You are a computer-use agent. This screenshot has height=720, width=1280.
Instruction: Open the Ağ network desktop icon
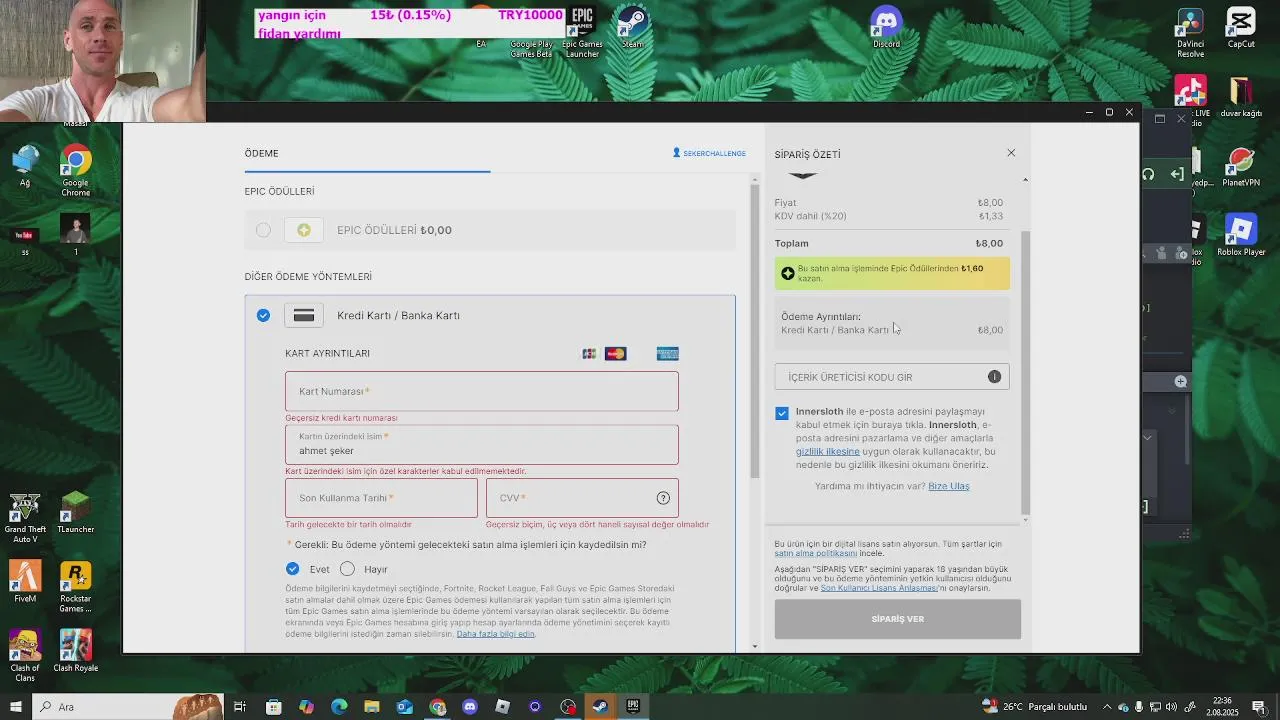coord(25,165)
